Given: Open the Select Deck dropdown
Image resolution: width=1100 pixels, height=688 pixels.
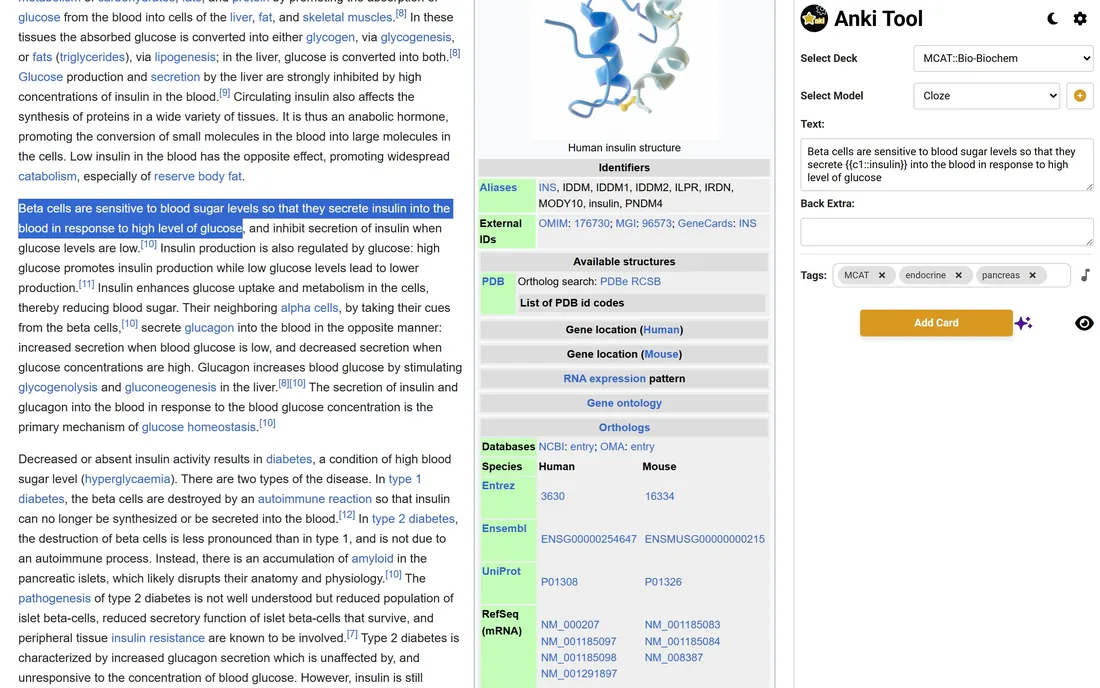Looking at the screenshot, I should click(x=1003, y=58).
